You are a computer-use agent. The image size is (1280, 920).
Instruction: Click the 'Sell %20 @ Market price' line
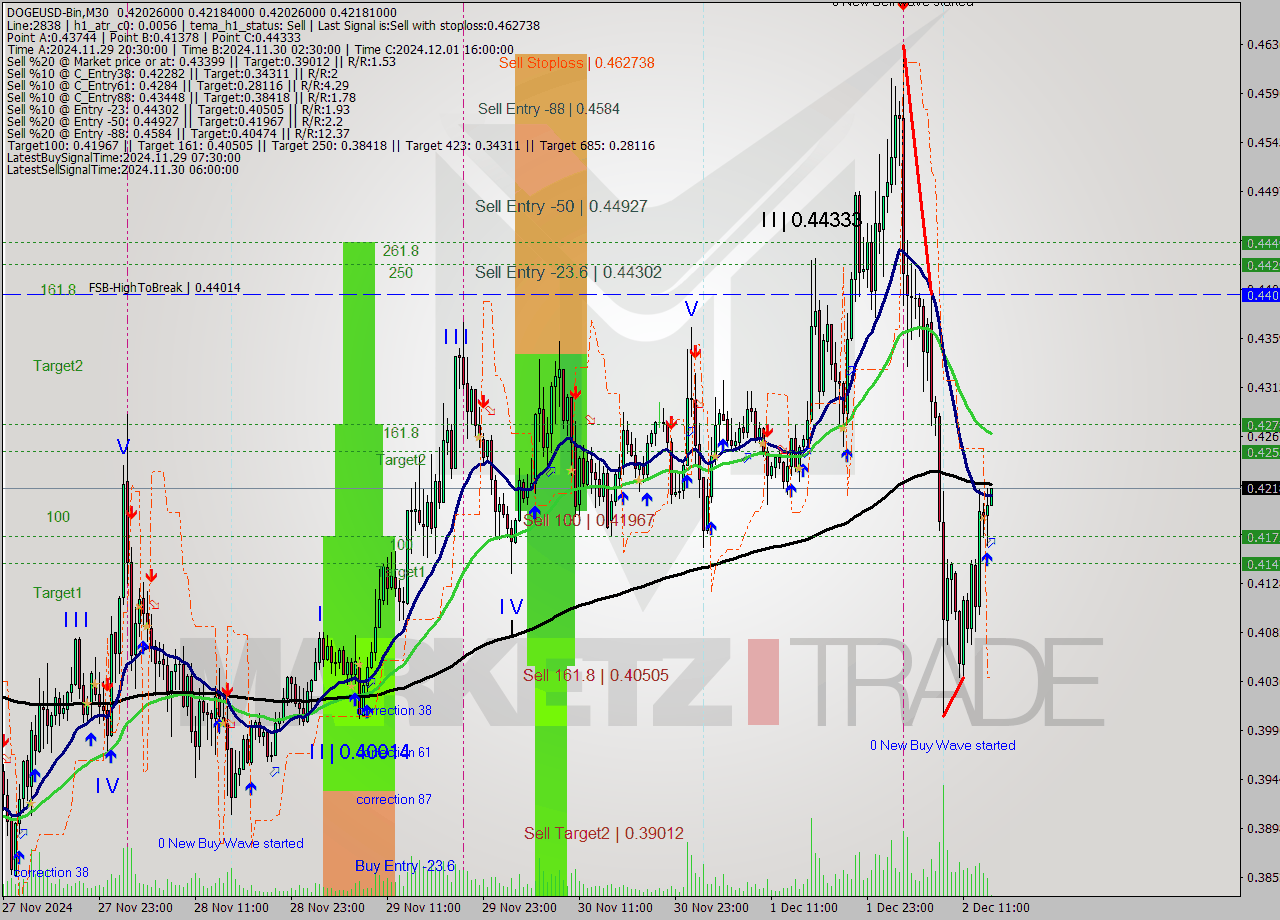pyautogui.click(x=201, y=61)
